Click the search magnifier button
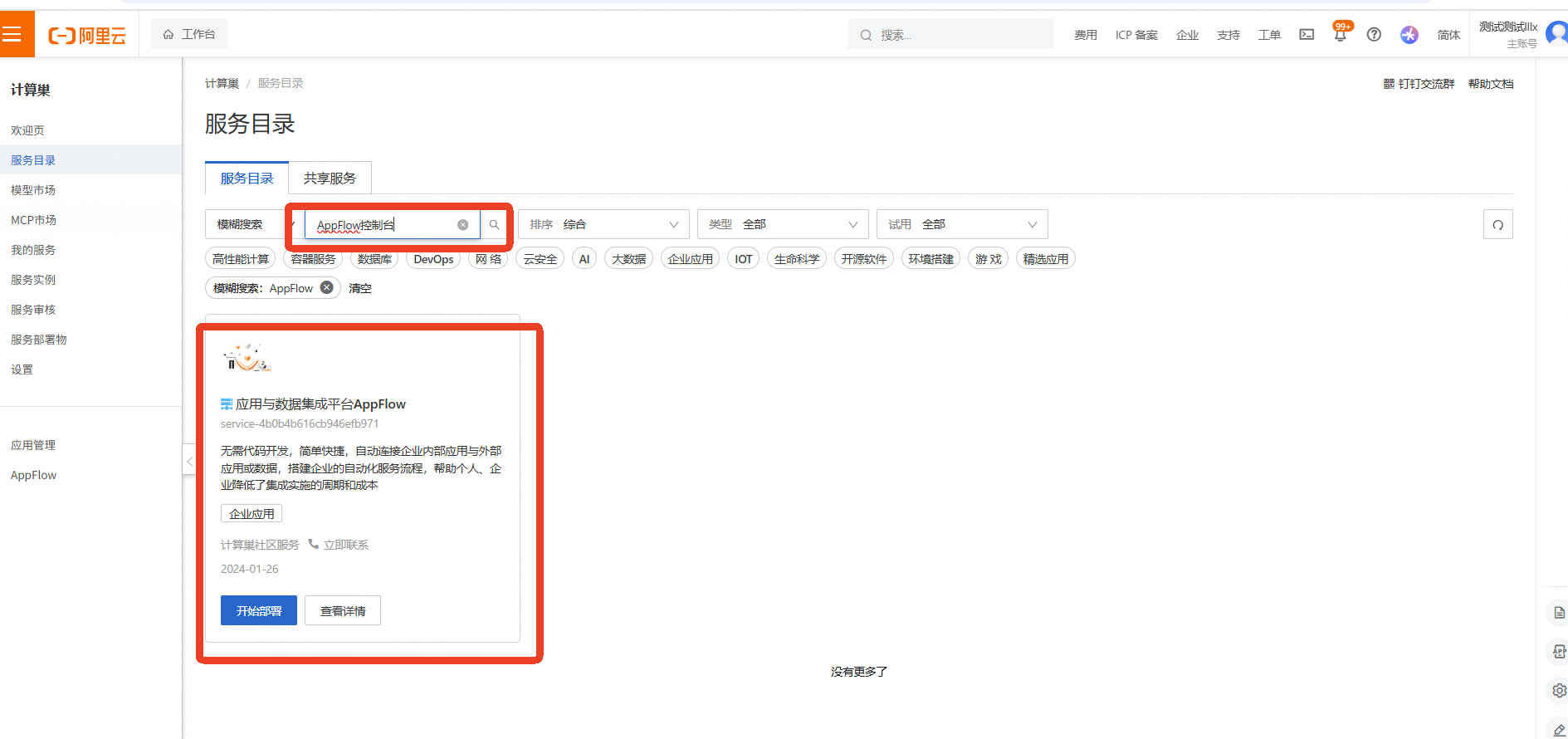The width and height of the screenshot is (1568, 739). (x=494, y=225)
